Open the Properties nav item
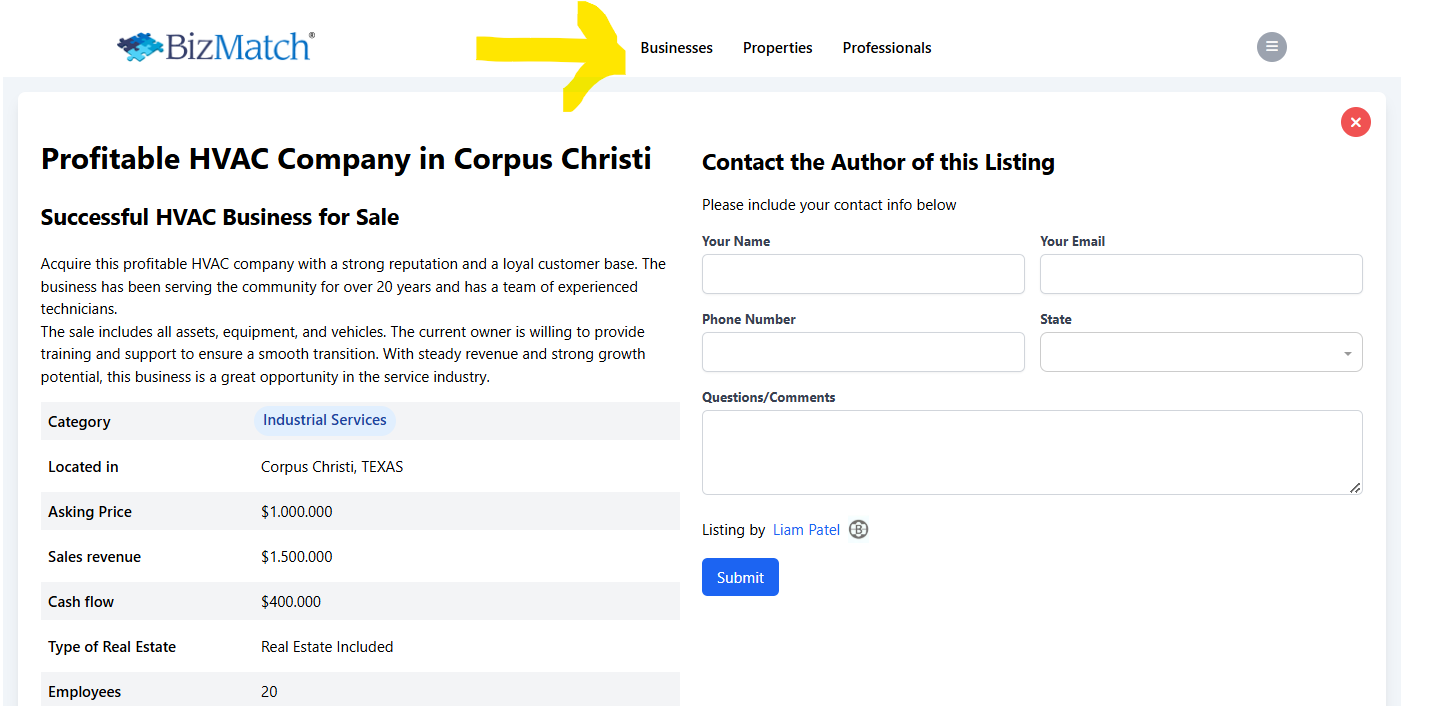1455x706 pixels. [777, 48]
